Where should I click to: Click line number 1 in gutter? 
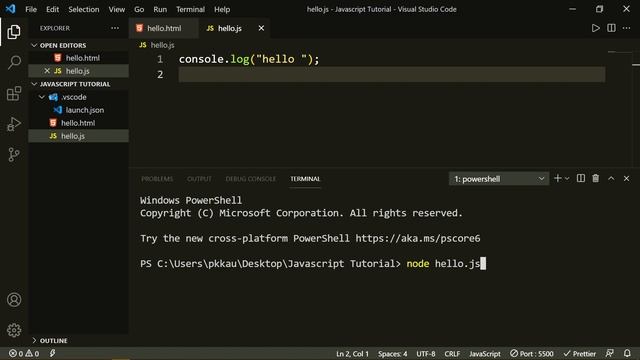click(x=160, y=59)
